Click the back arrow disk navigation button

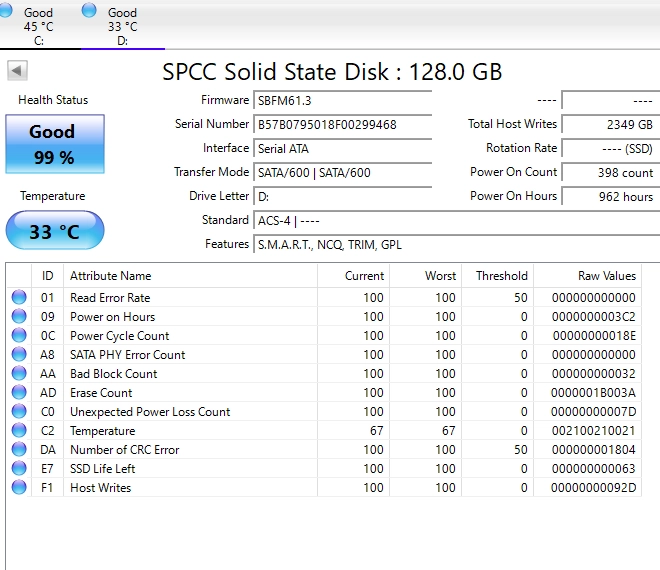17,70
